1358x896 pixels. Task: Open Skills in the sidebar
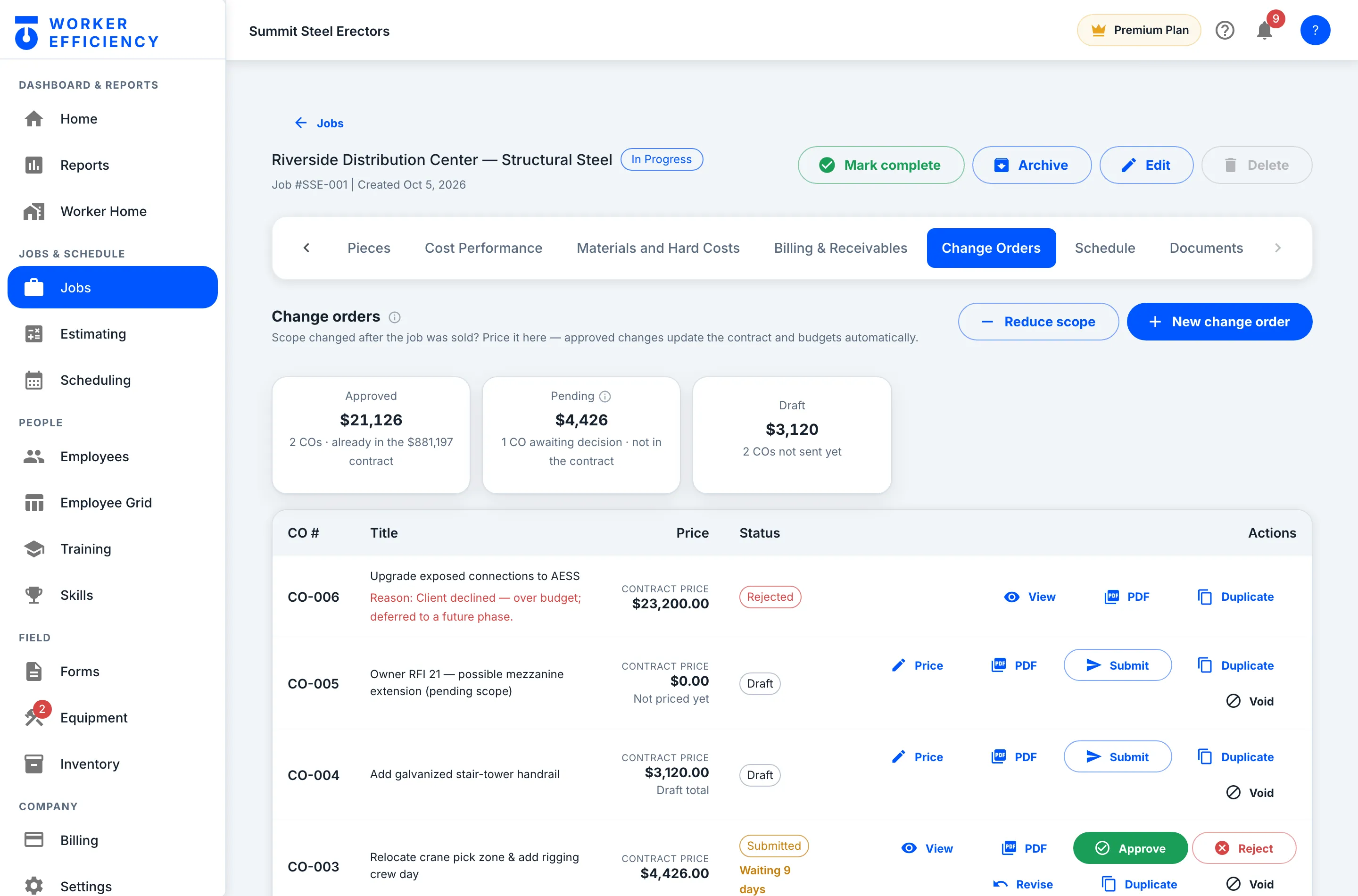[x=113, y=596]
